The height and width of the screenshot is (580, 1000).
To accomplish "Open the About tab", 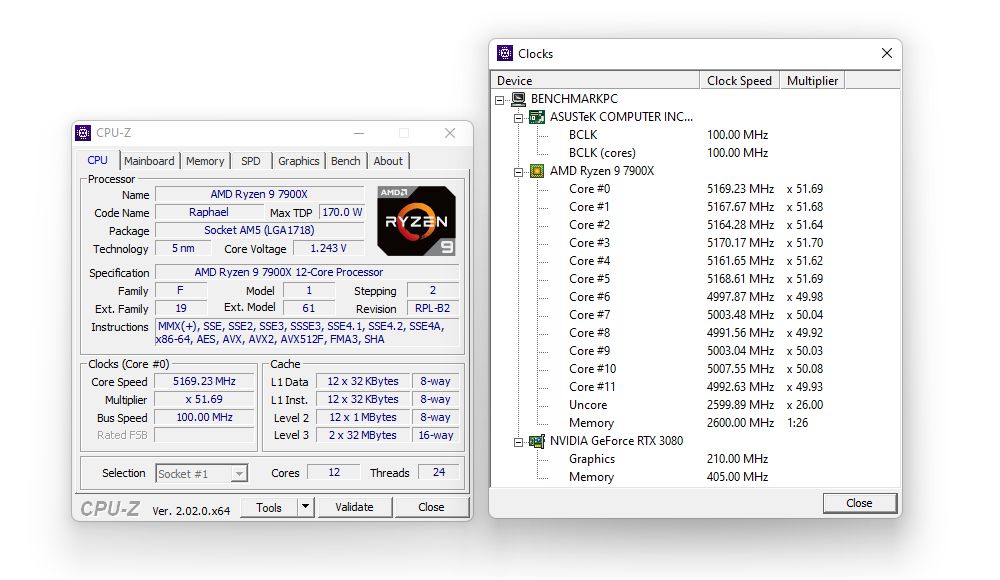I will click(388, 161).
